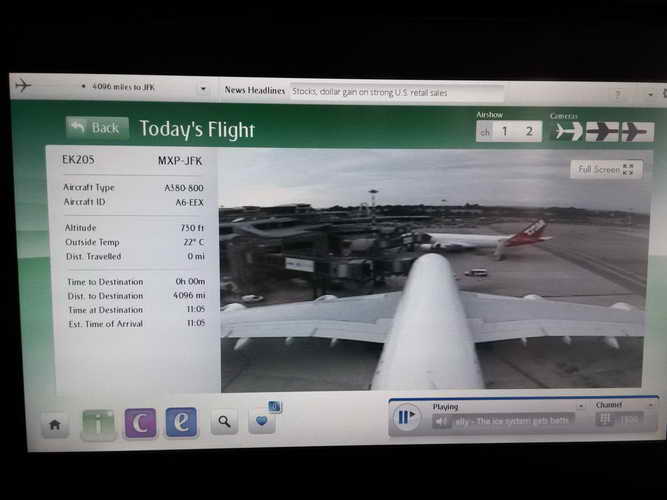Expand the small arrow beside the help icon

pos(650,94)
